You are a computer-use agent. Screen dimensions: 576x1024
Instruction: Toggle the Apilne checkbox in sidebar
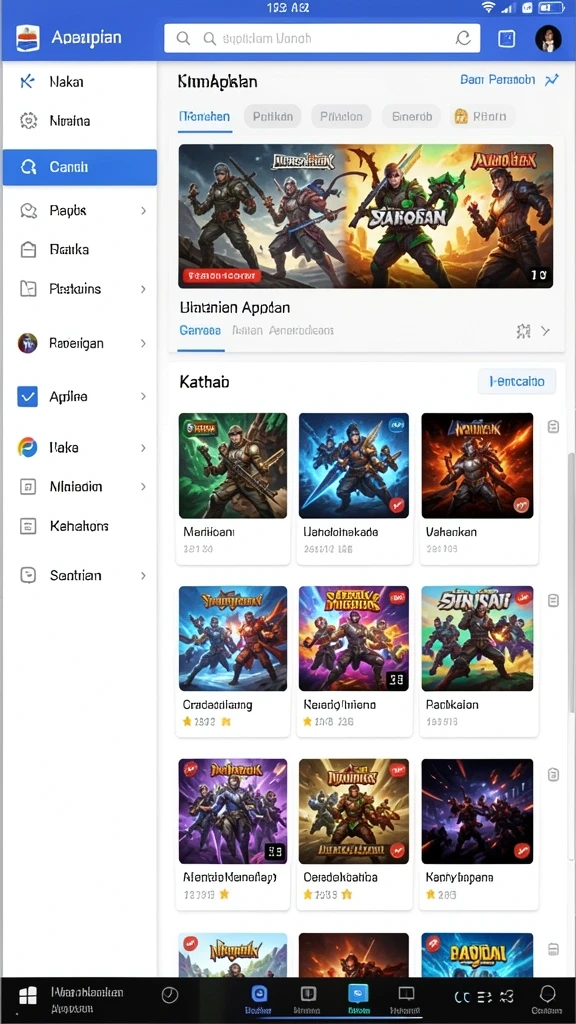pos(27,396)
